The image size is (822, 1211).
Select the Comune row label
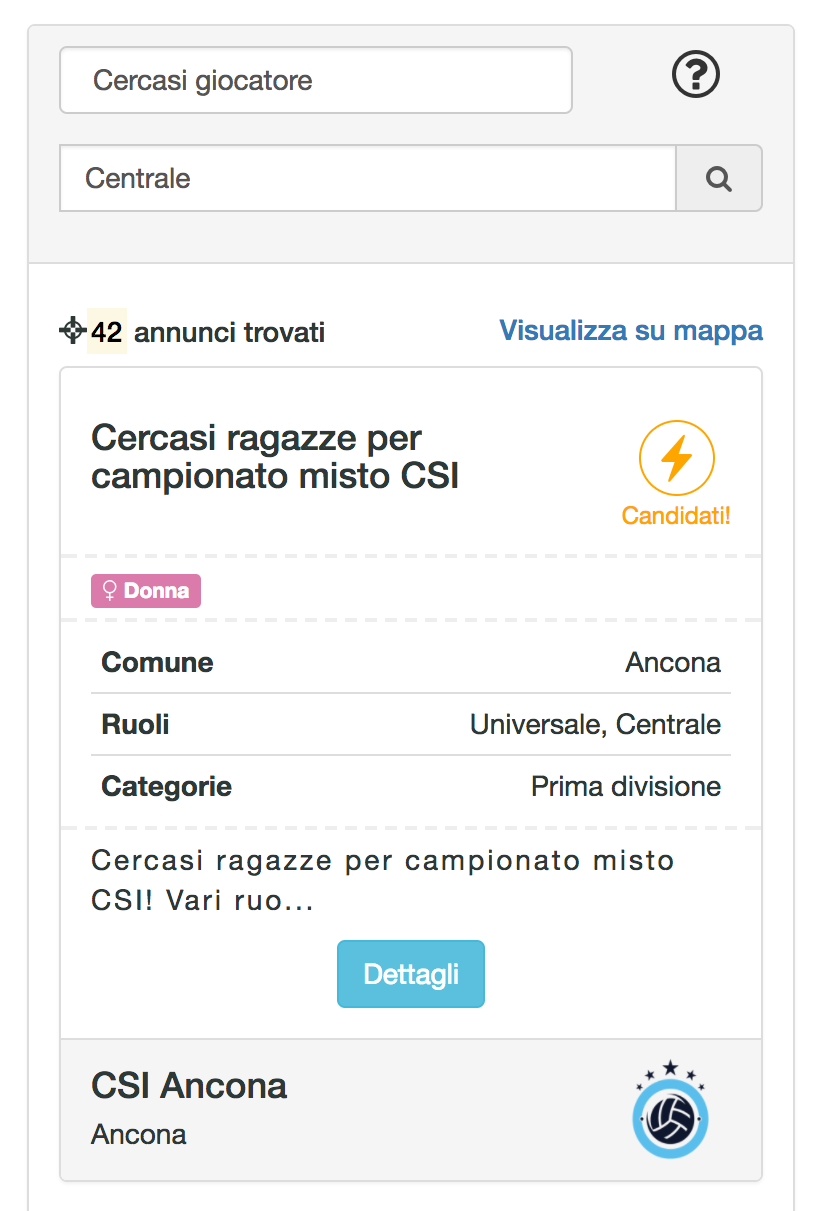point(157,663)
